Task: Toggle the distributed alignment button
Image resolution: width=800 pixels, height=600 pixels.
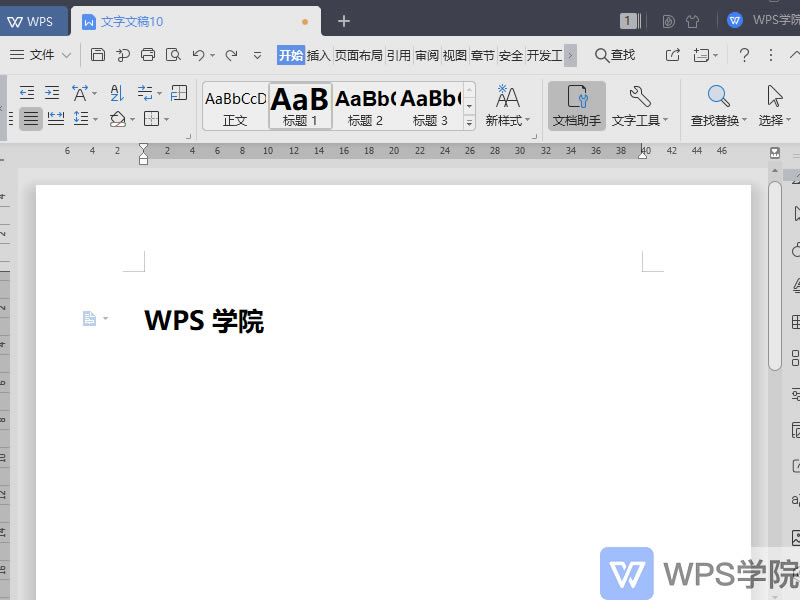Action: point(55,118)
